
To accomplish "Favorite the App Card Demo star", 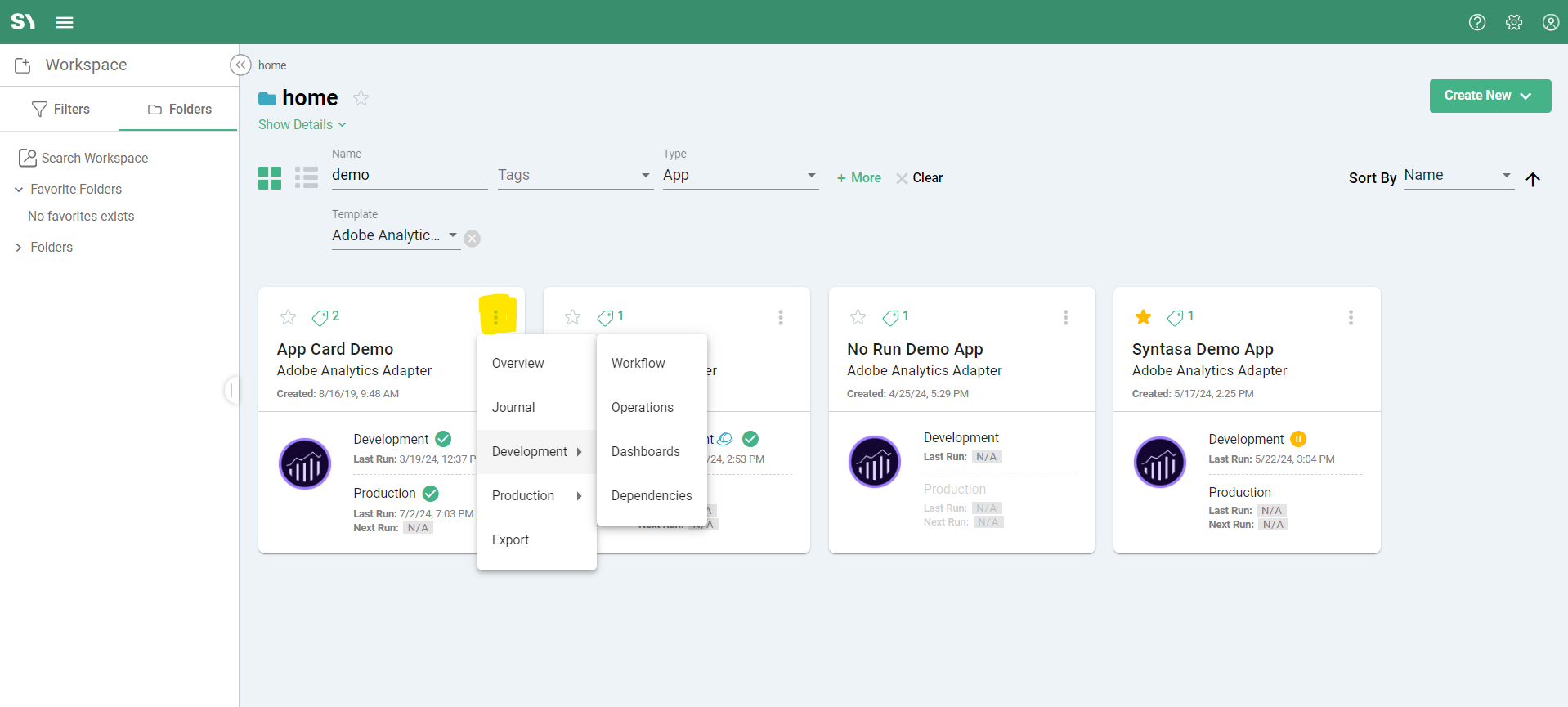I will (x=288, y=317).
